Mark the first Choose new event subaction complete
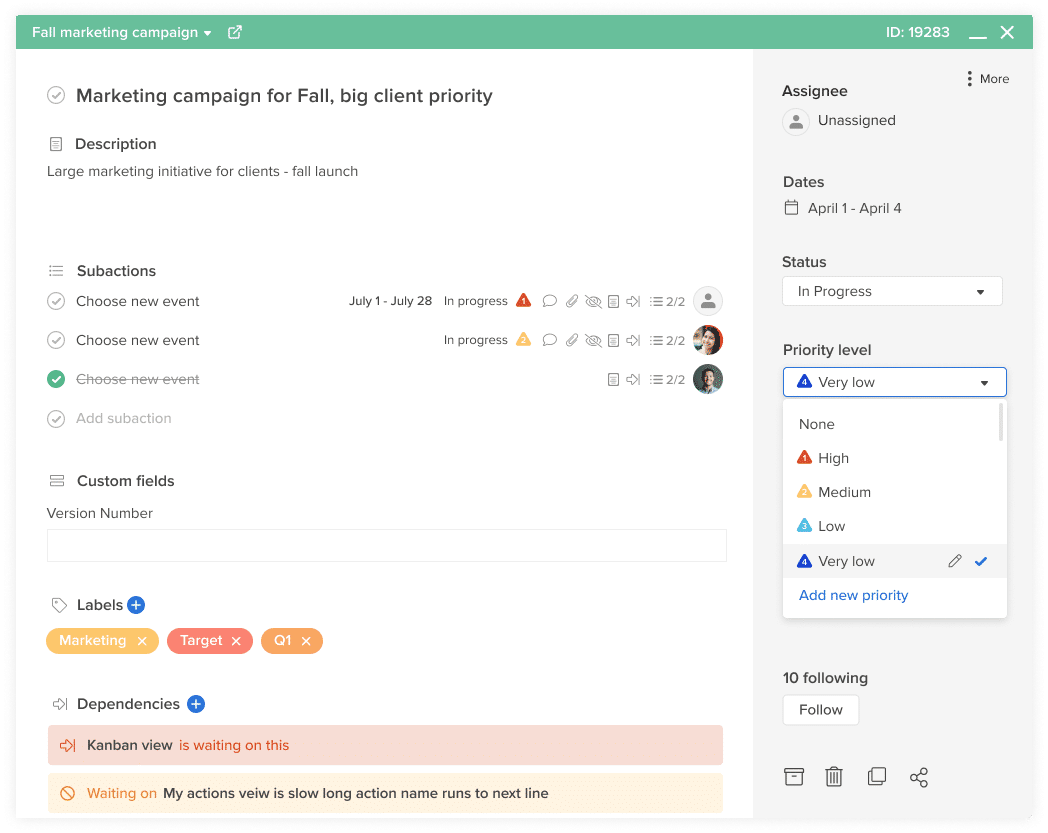Image resolution: width=1048 pixels, height=833 pixels. point(56,300)
